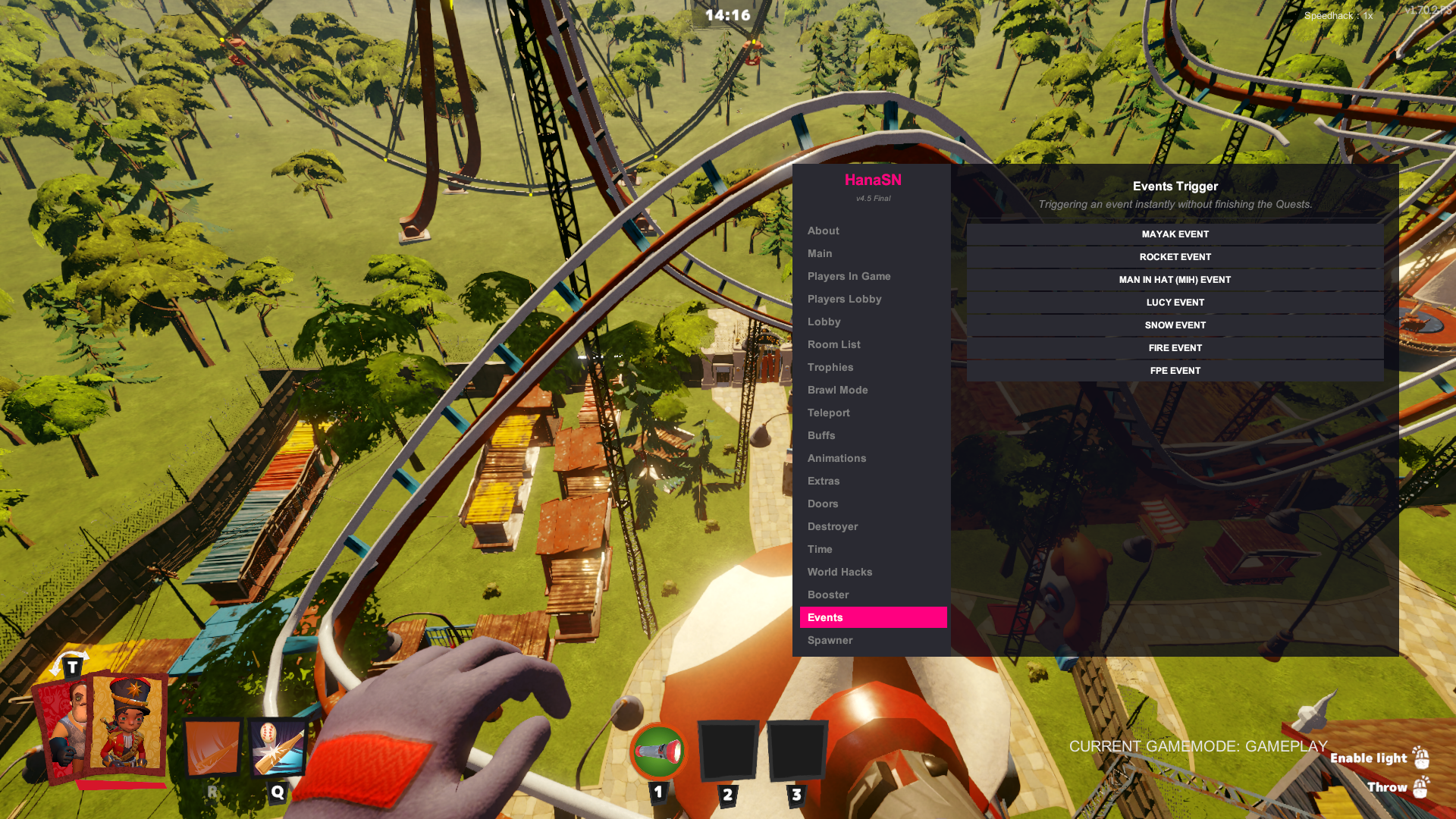Trigger the FPE EVENT
This screenshot has width=1456, height=819.
tap(1175, 371)
